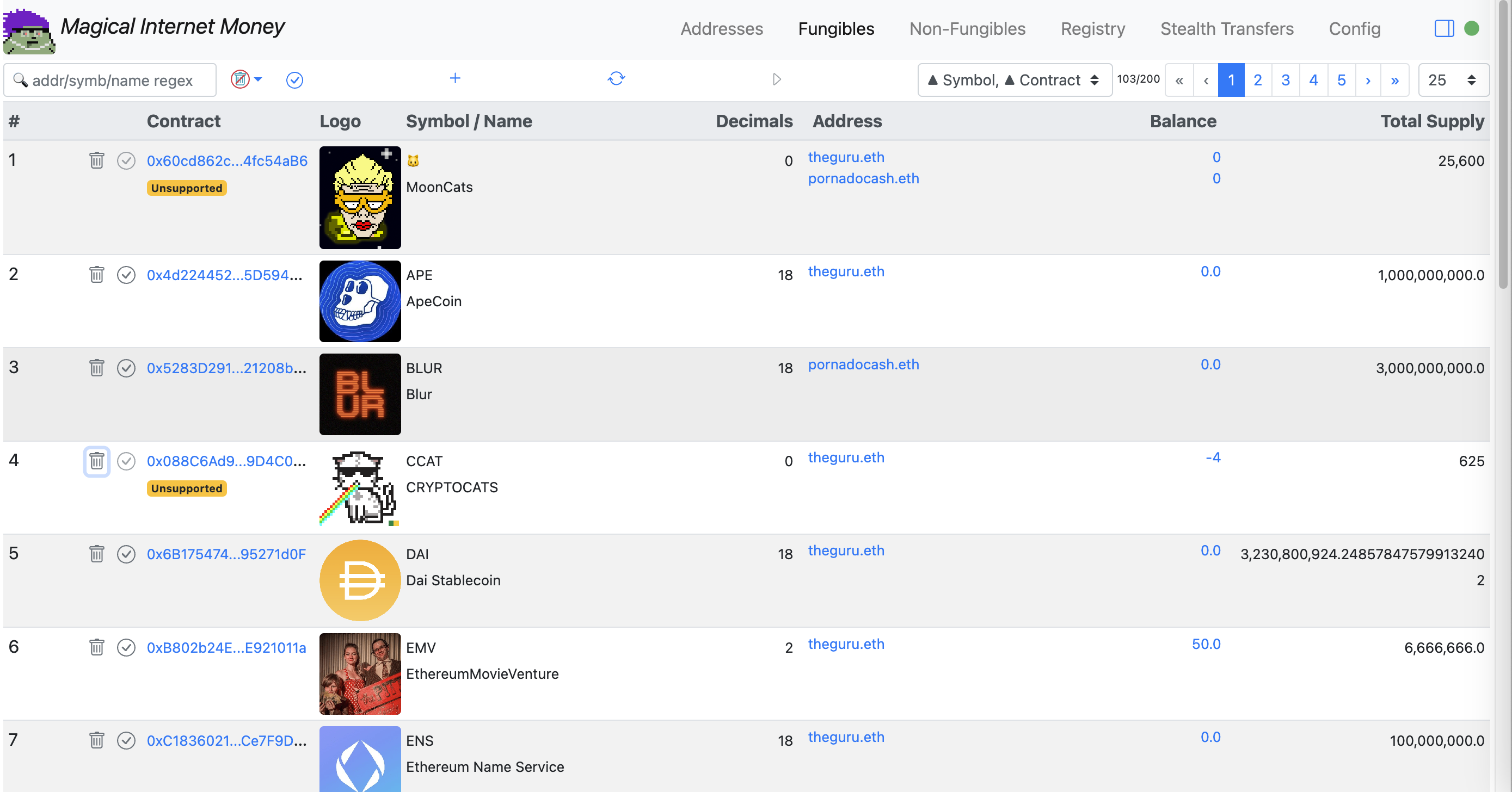Viewport: 1512px width, 792px height.
Task: Click the green connection status dot
Action: (1472, 28)
